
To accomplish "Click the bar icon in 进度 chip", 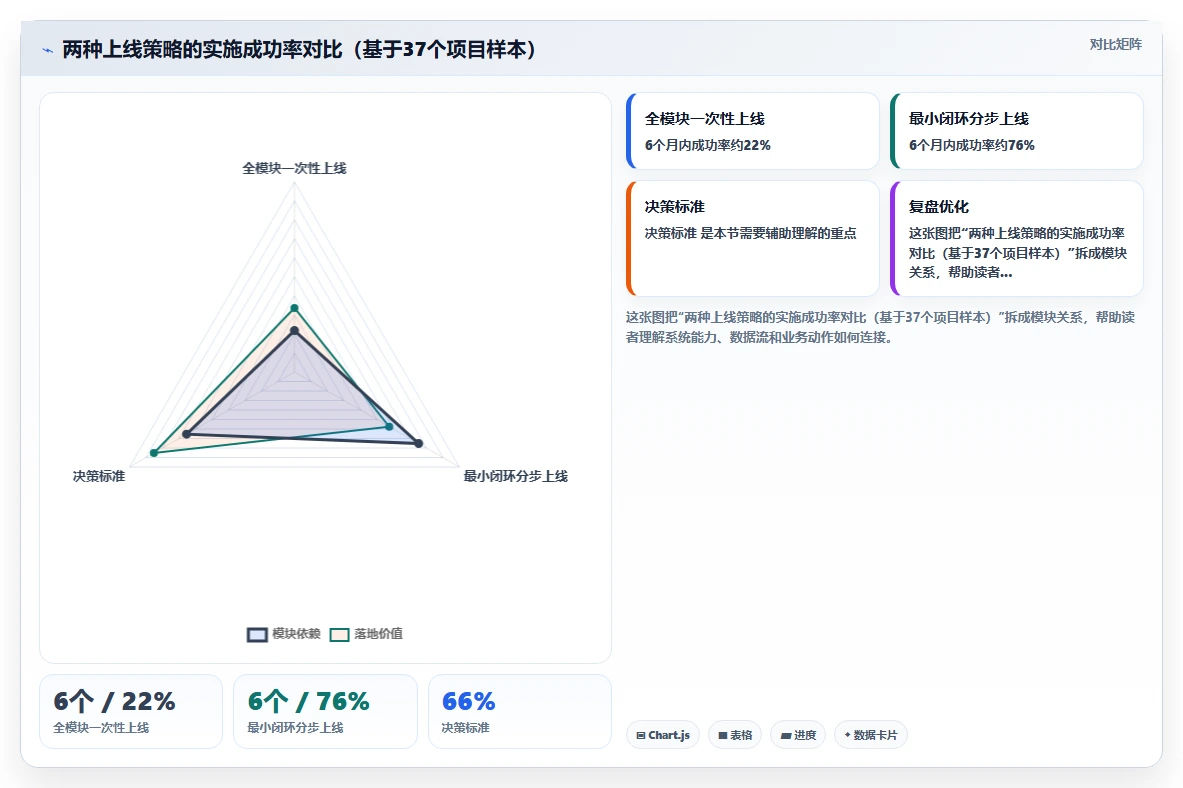I will click(785, 736).
